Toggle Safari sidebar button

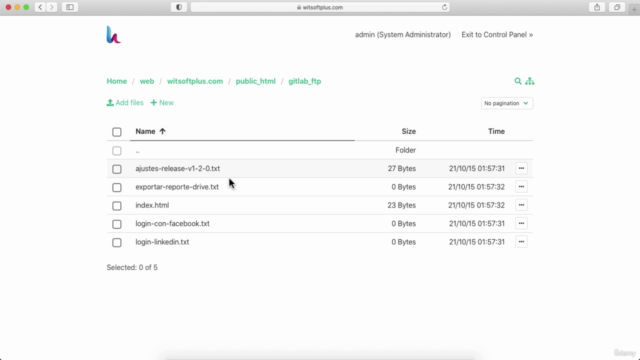tap(70, 7)
